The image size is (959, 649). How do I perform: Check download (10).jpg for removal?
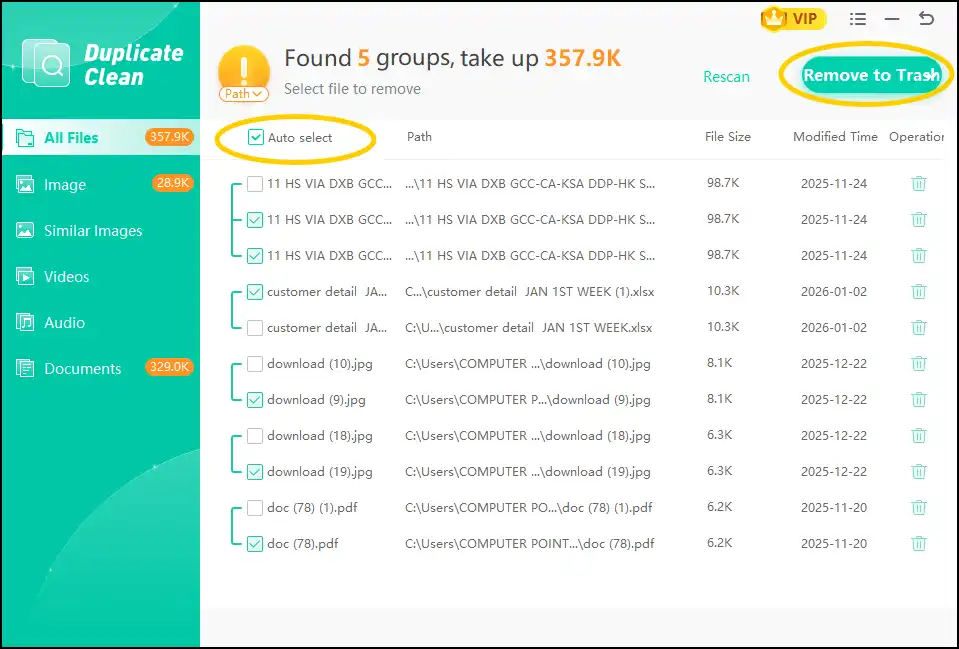click(x=255, y=364)
